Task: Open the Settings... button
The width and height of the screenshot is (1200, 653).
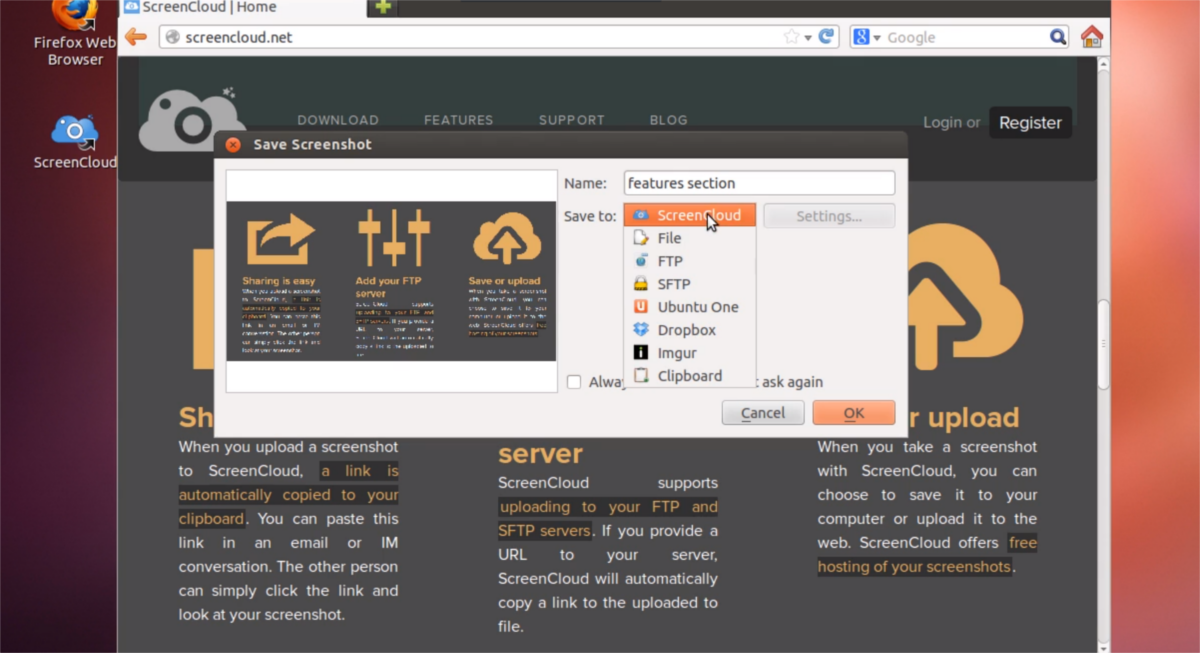Action: coord(829,216)
